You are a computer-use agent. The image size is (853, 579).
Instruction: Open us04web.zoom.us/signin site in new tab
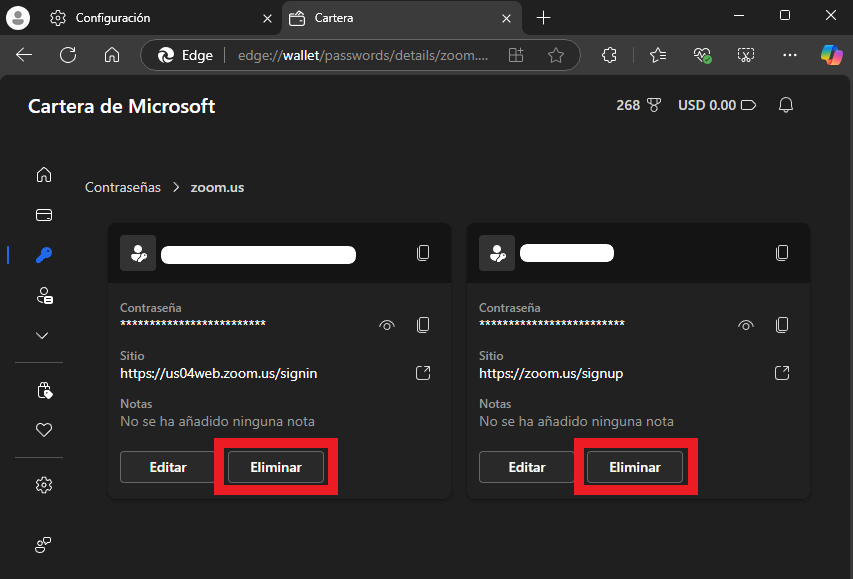tap(423, 373)
